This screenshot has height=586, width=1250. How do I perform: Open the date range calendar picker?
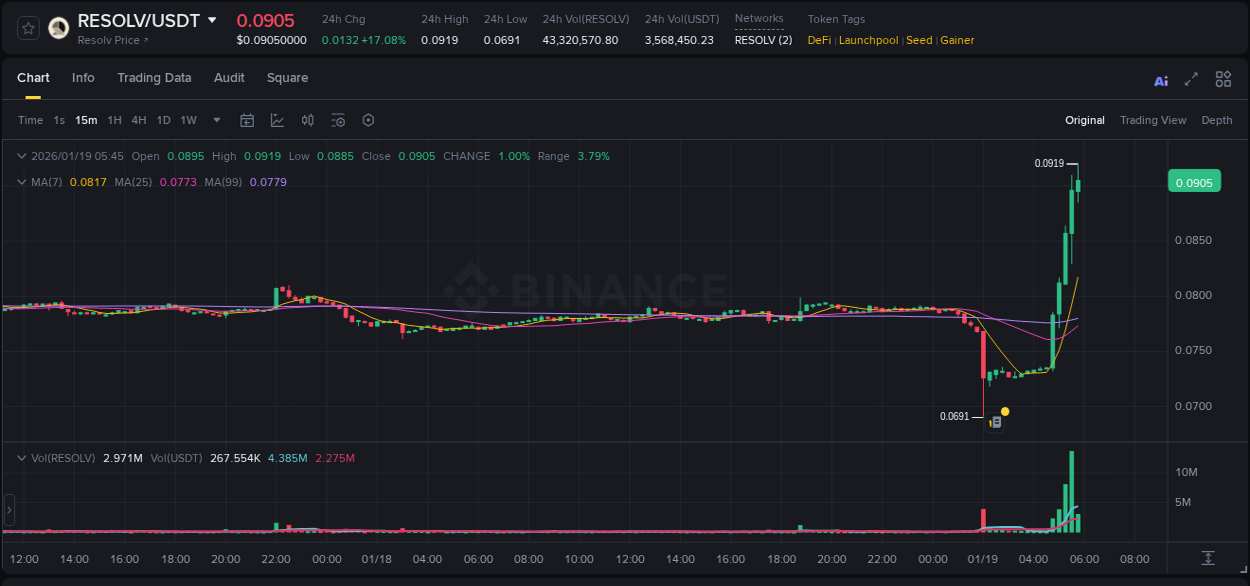(x=247, y=120)
